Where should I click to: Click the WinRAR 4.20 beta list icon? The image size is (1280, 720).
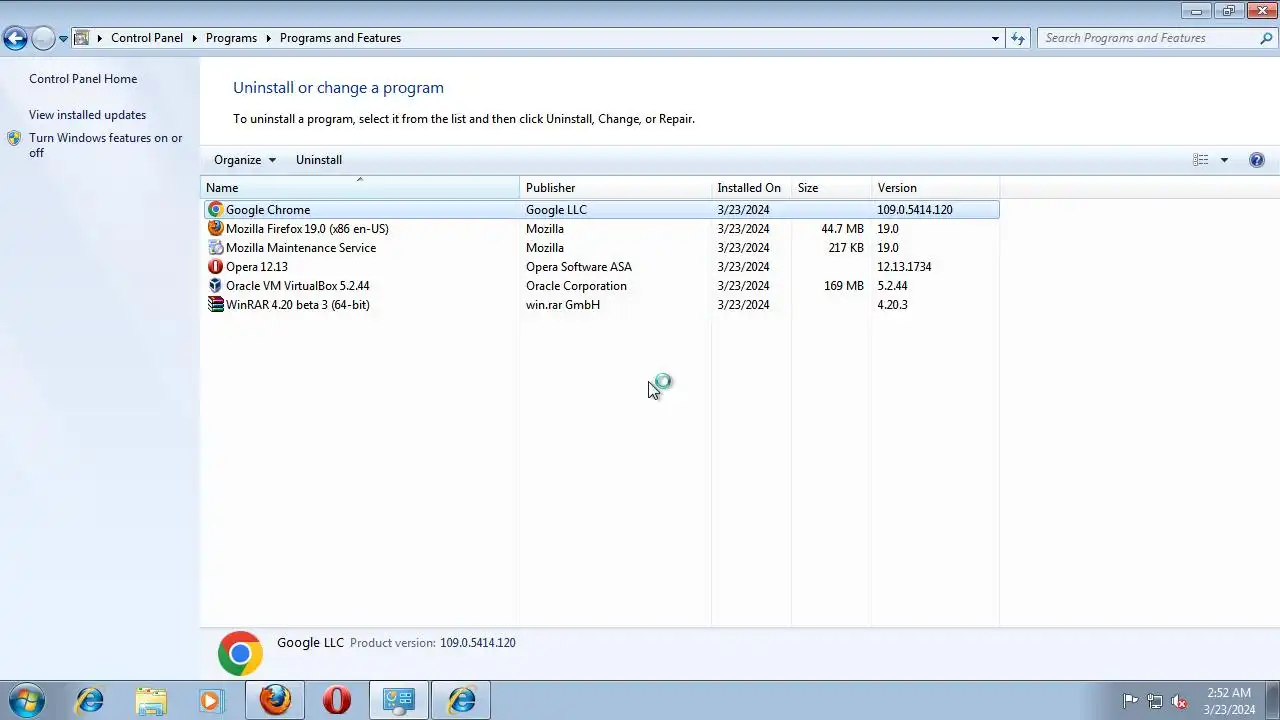click(x=215, y=305)
